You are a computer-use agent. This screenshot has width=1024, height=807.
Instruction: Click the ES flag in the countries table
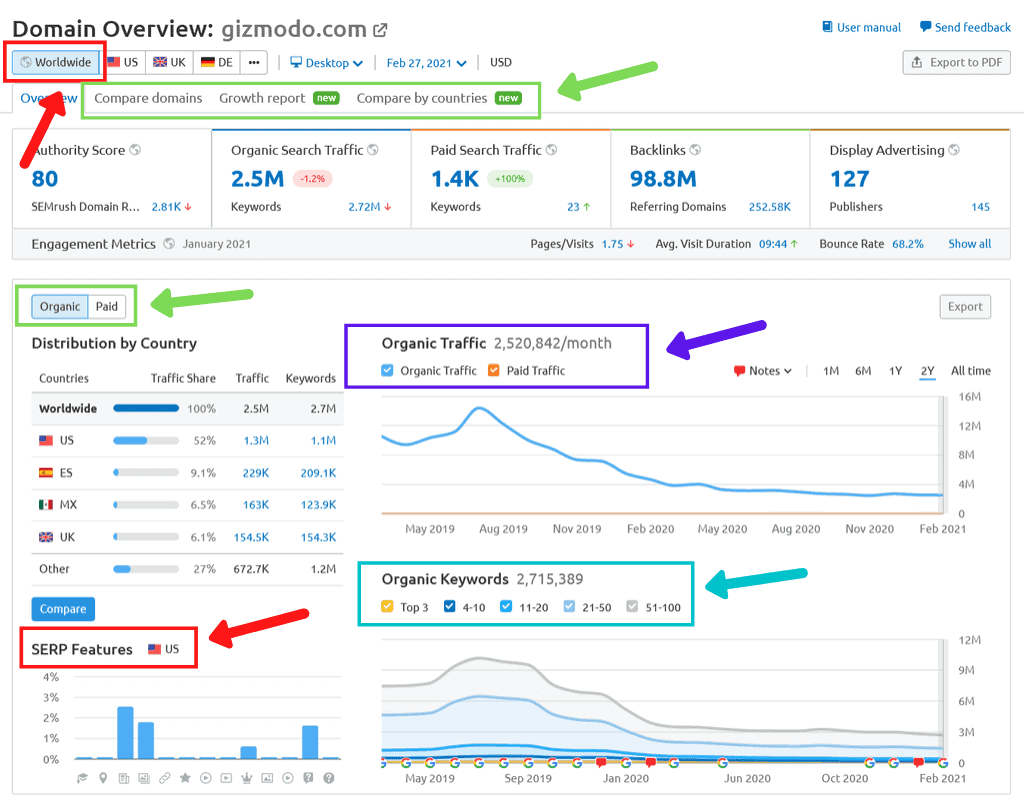coord(46,473)
